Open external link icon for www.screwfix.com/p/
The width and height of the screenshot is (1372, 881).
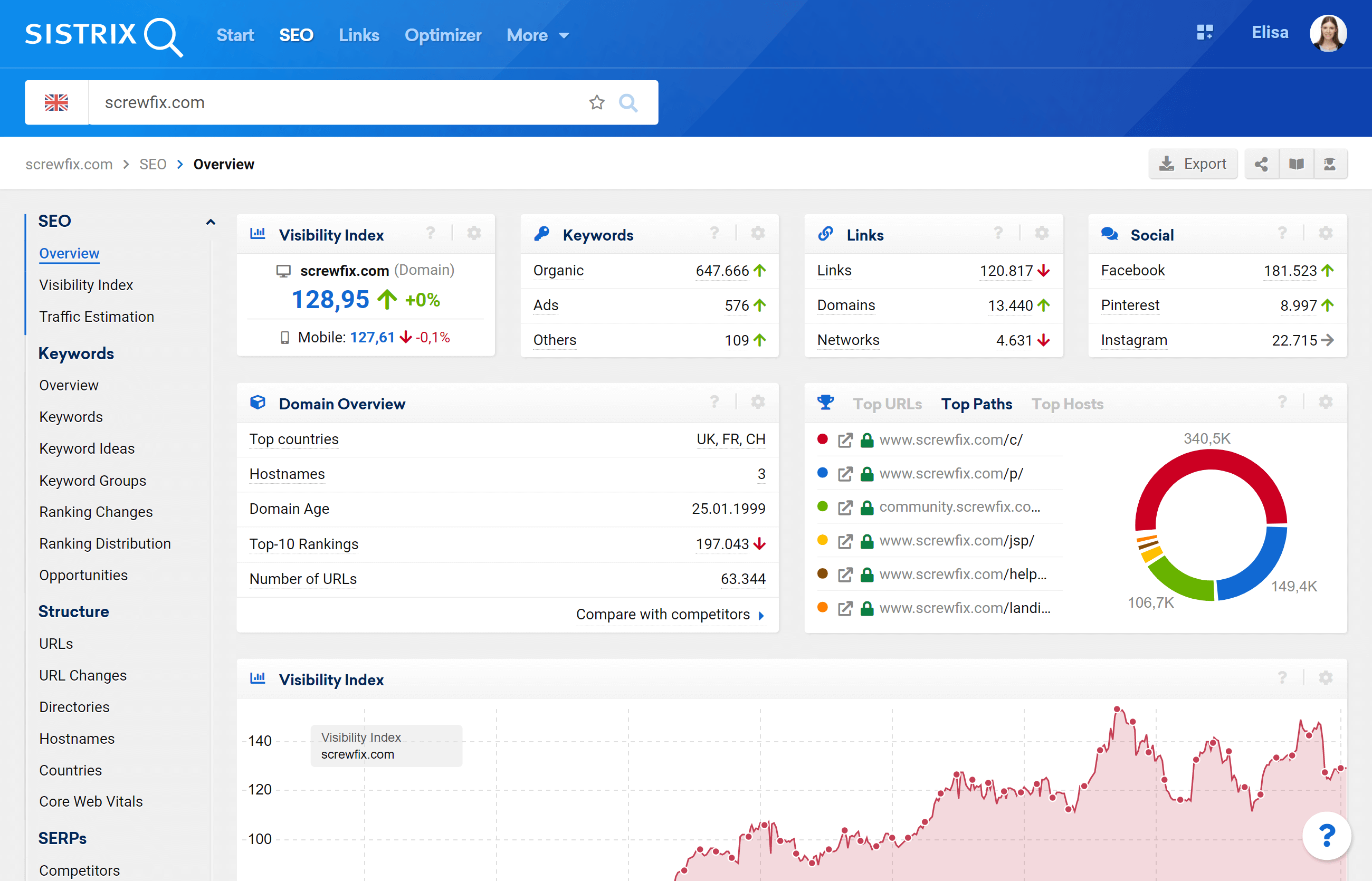[x=845, y=474]
